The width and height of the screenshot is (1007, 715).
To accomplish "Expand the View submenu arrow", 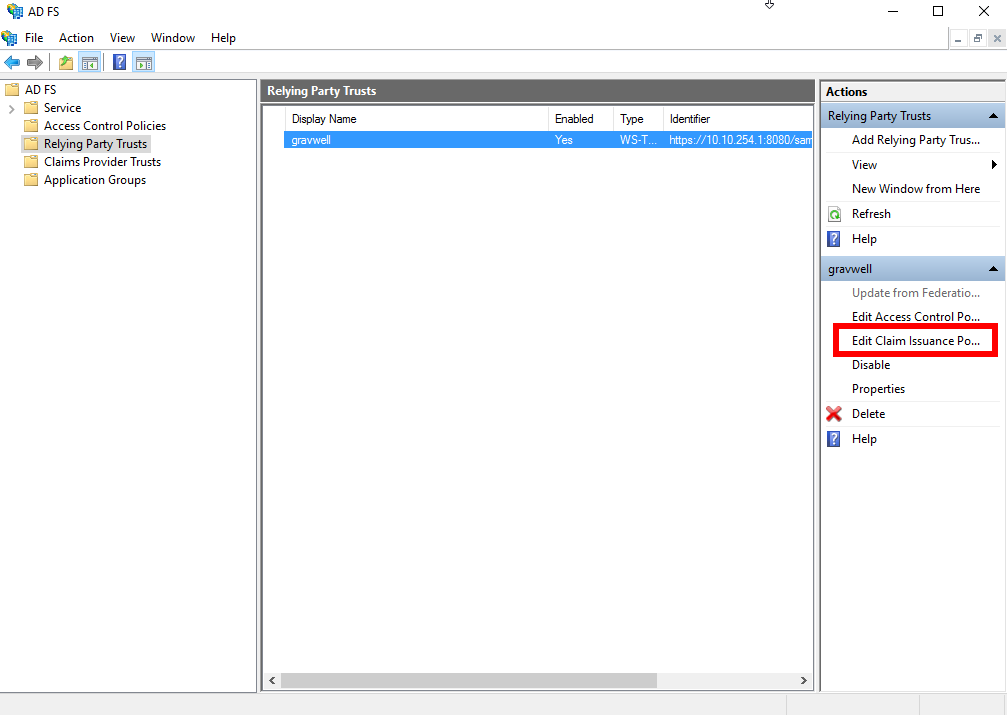I will [994, 165].
